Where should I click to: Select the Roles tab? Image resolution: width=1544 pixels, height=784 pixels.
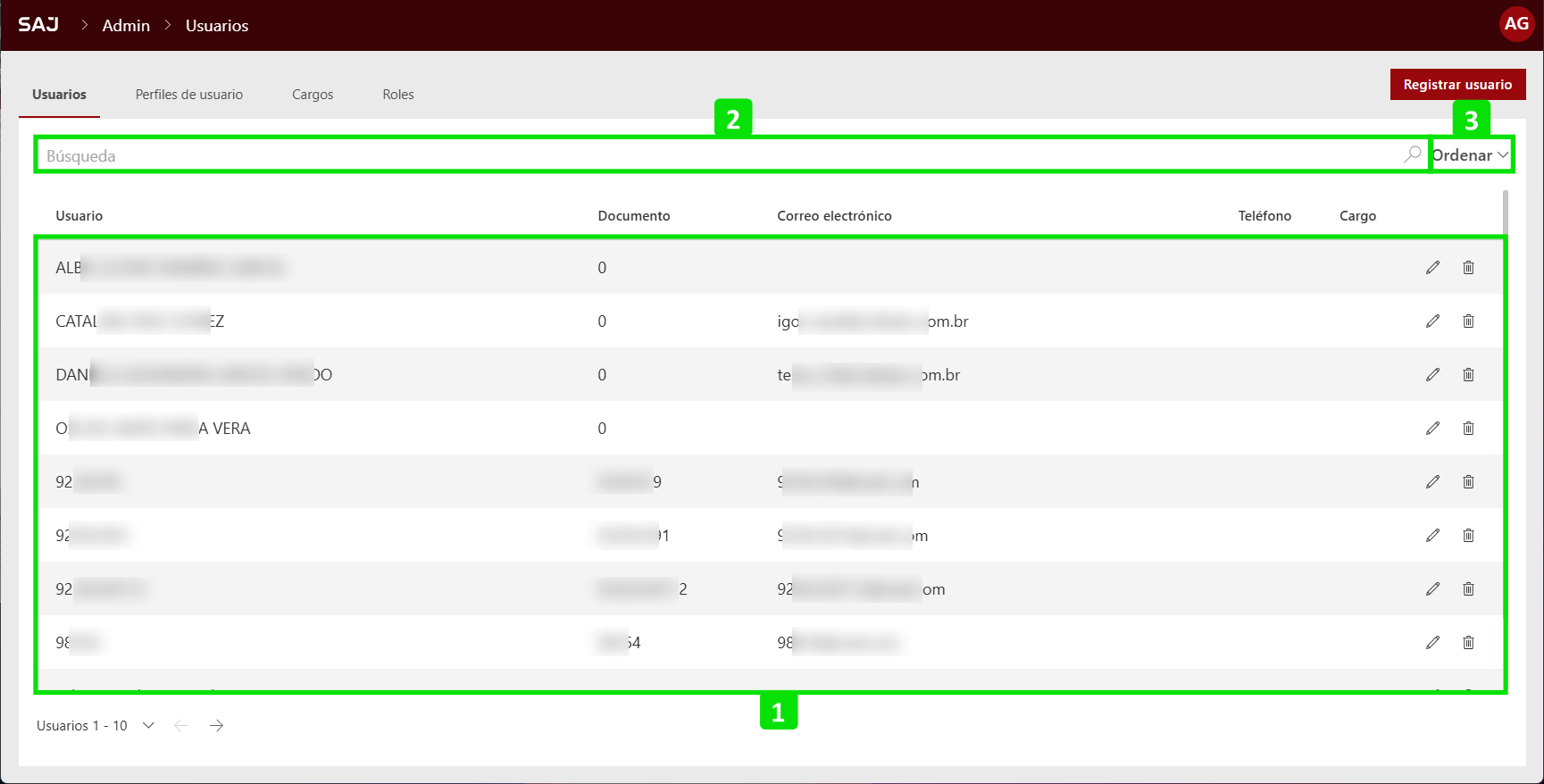click(397, 95)
